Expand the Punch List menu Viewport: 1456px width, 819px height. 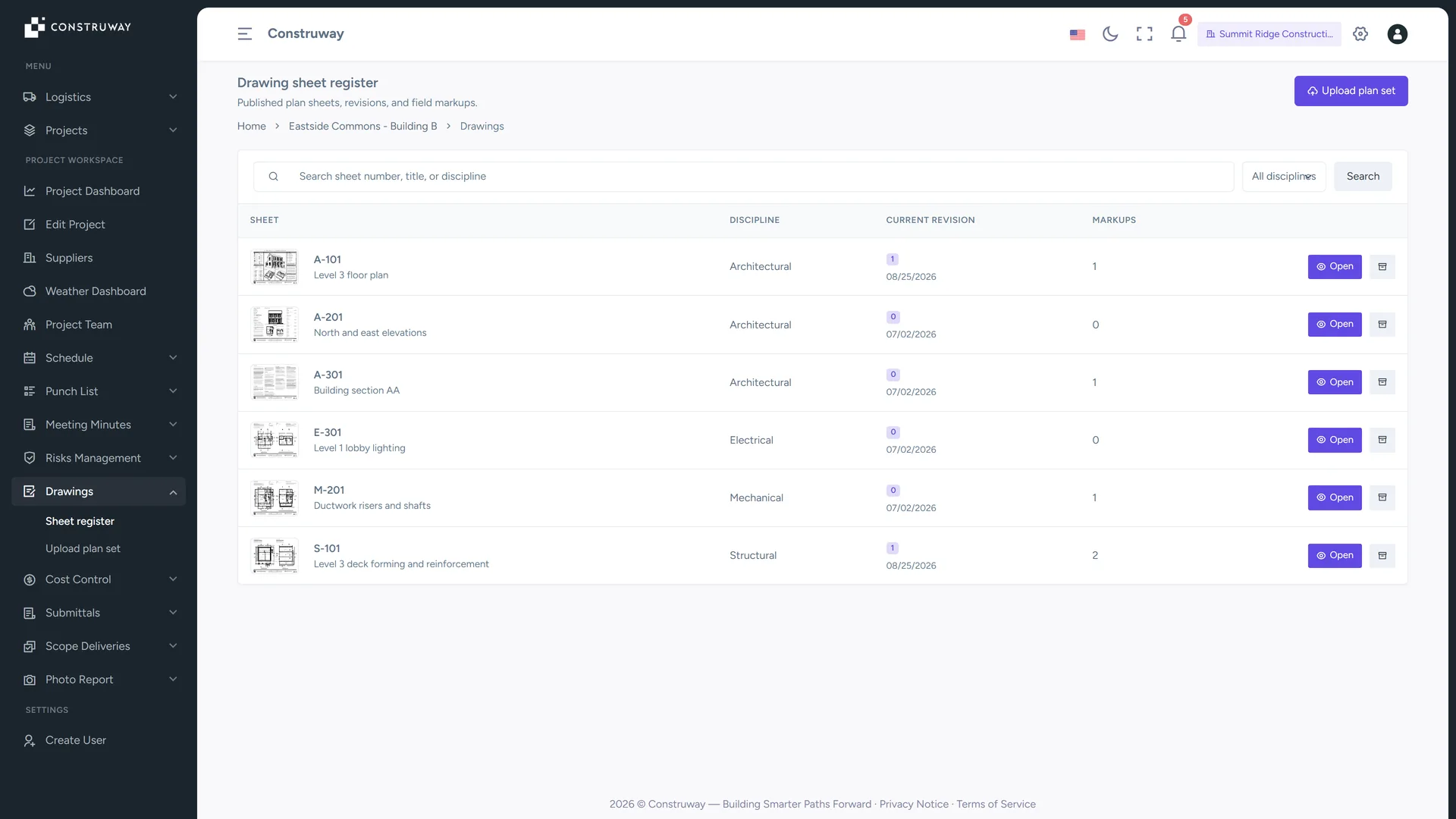coord(99,391)
